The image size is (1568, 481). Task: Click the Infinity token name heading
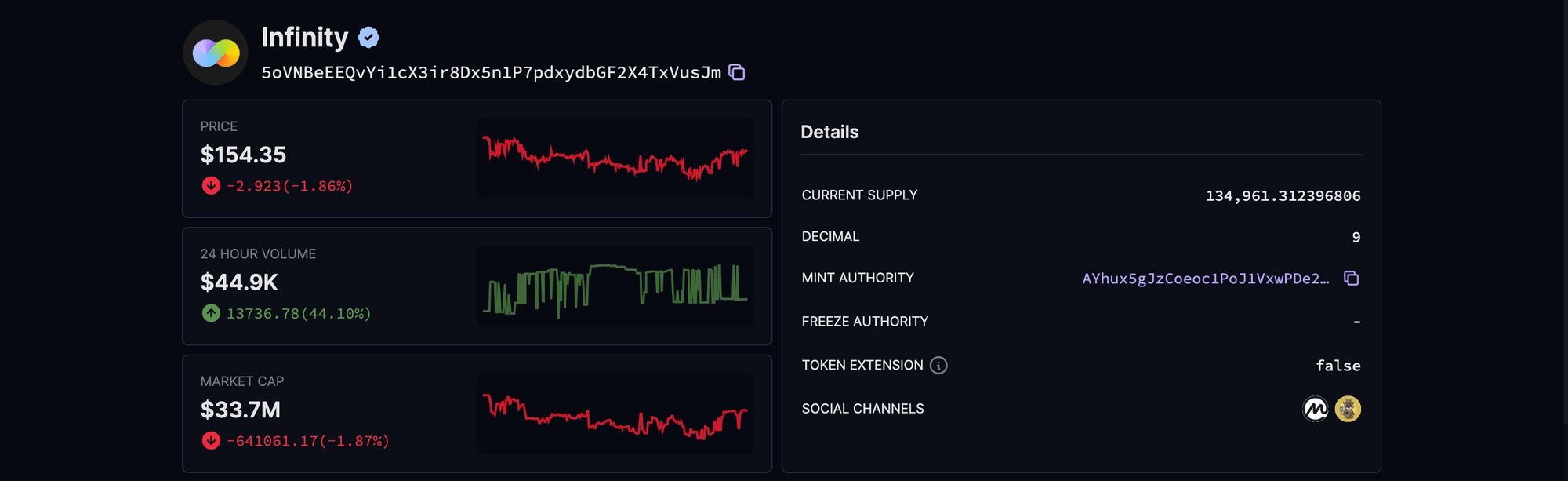tap(304, 37)
